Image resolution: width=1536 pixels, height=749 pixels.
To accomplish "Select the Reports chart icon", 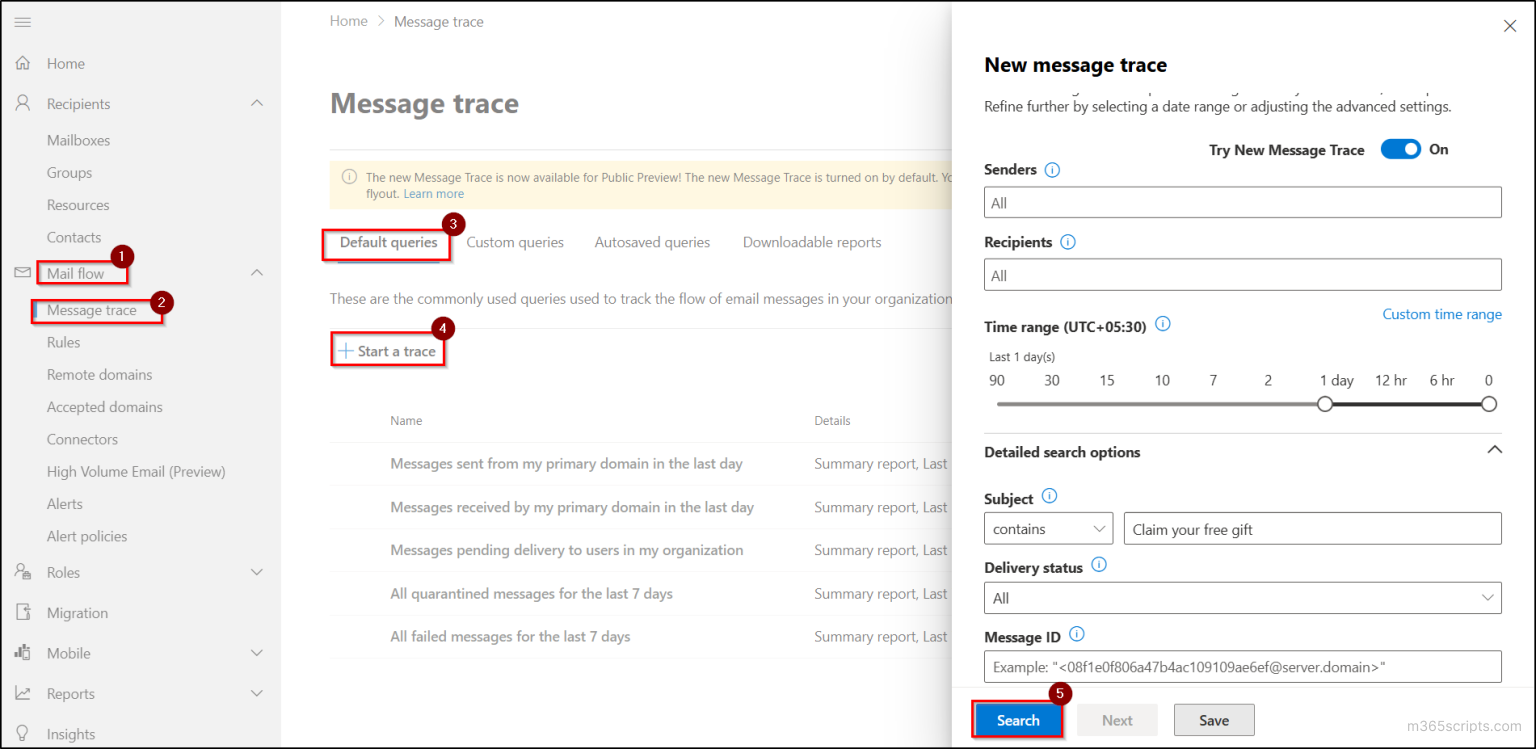I will coord(22,693).
